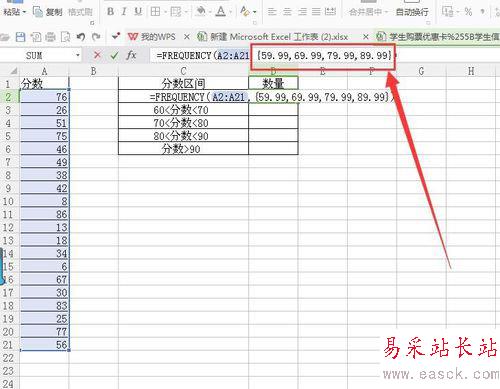
Task: Select column H header
Action: pos(471,71)
